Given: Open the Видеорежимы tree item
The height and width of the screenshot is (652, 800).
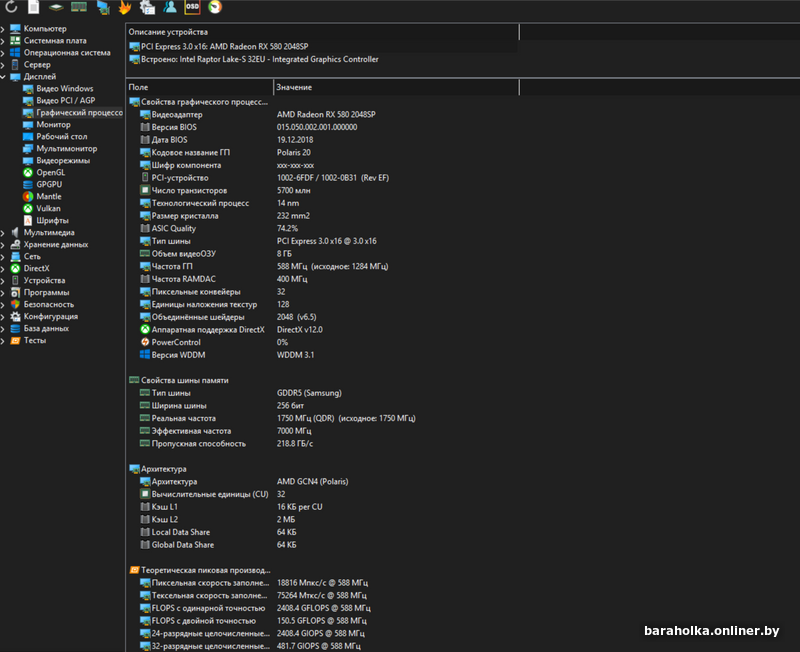Looking at the screenshot, I should (63, 160).
